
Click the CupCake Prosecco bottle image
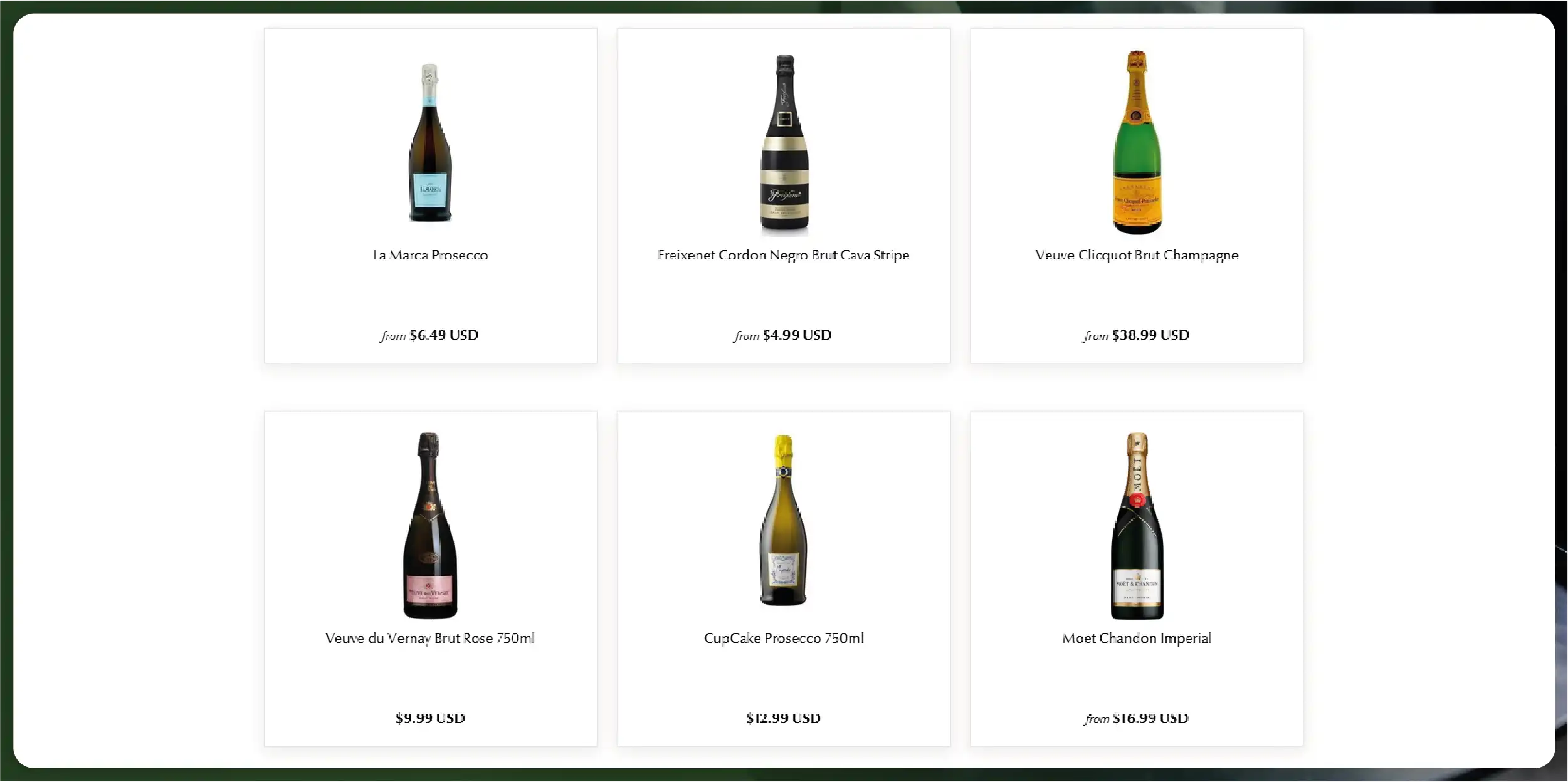(783, 520)
